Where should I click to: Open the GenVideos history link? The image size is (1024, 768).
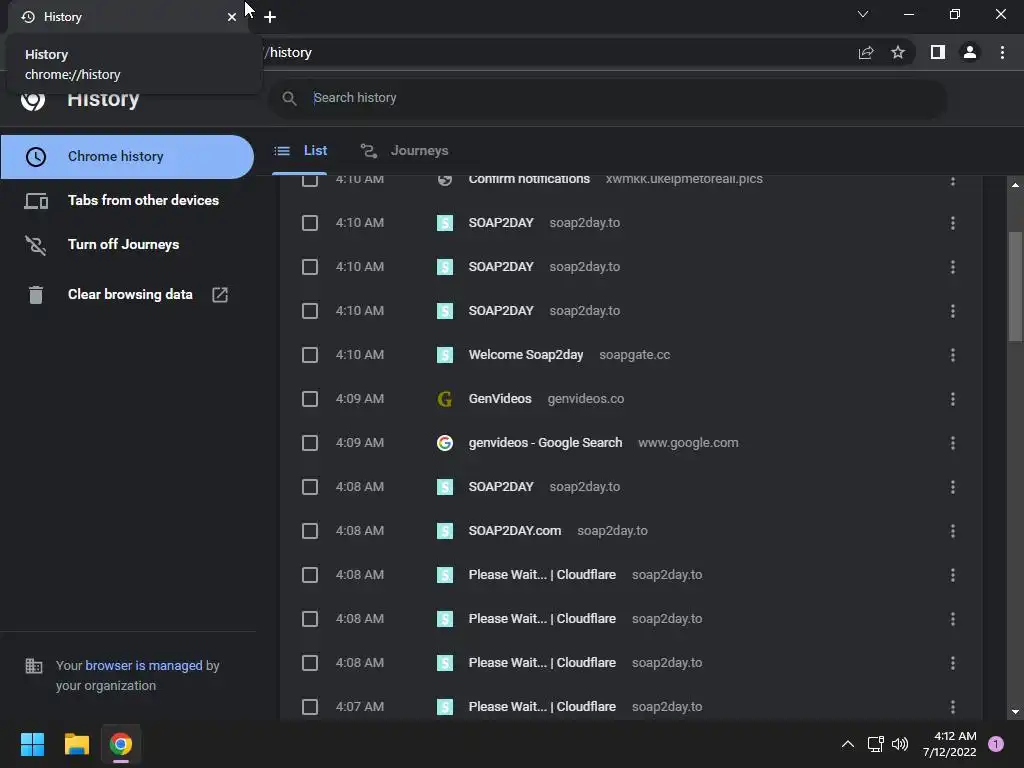point(500,398)
